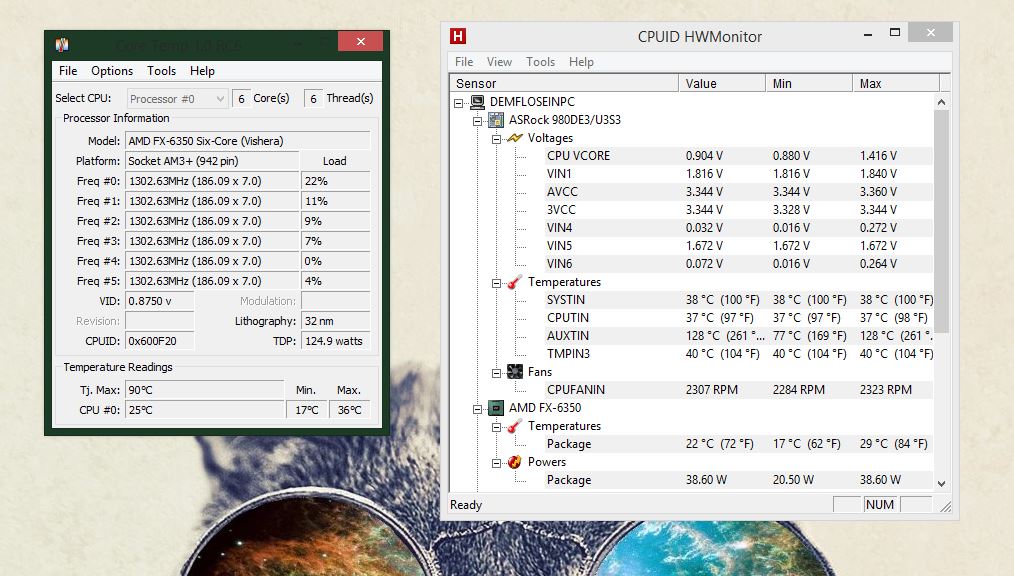
Task: Open Core Temp Help menu
Action: coord(202,70)
